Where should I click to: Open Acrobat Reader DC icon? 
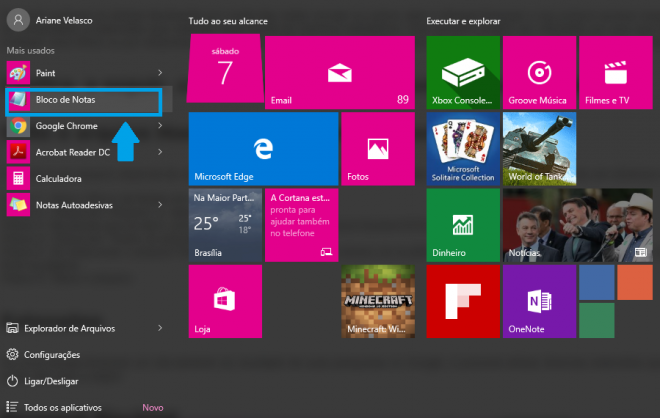point(18,152)
